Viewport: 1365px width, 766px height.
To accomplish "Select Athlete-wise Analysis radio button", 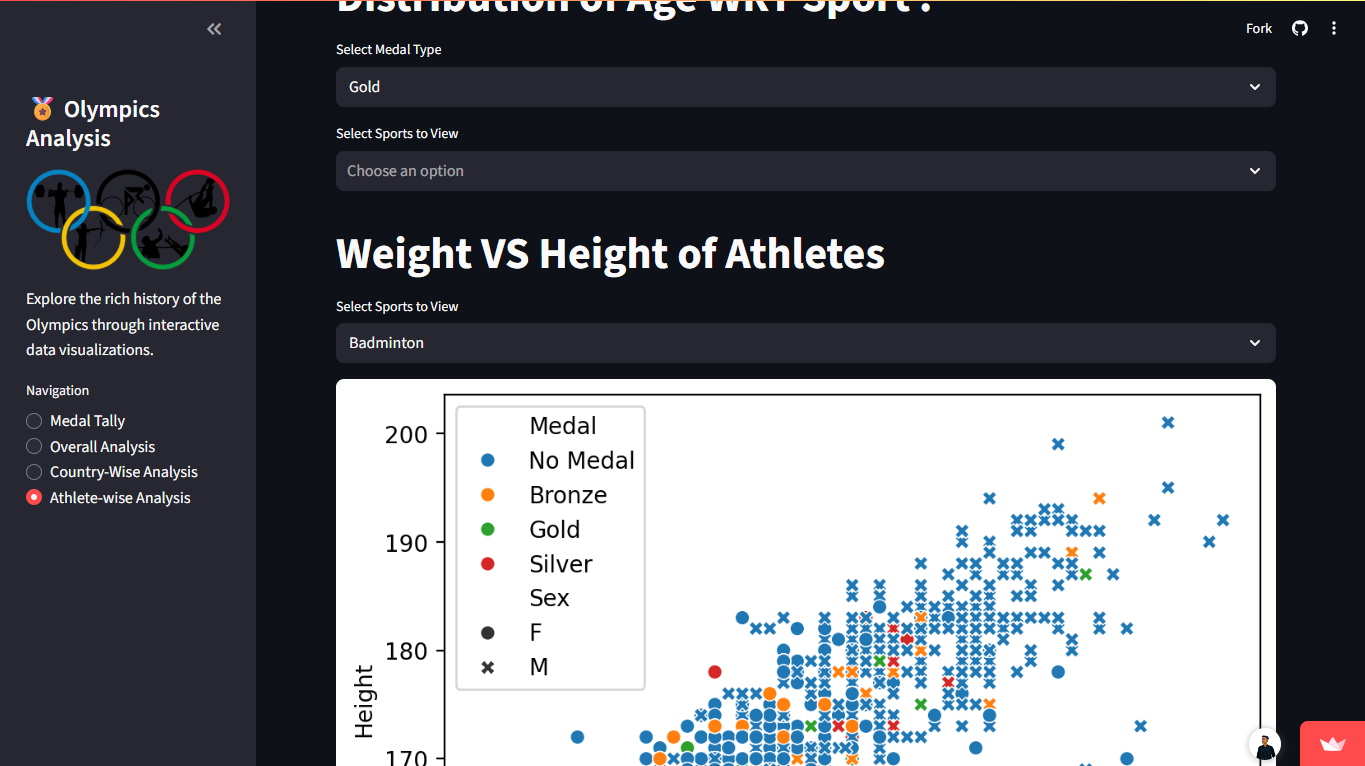I will pyautogui.click(x=34, y=498).
